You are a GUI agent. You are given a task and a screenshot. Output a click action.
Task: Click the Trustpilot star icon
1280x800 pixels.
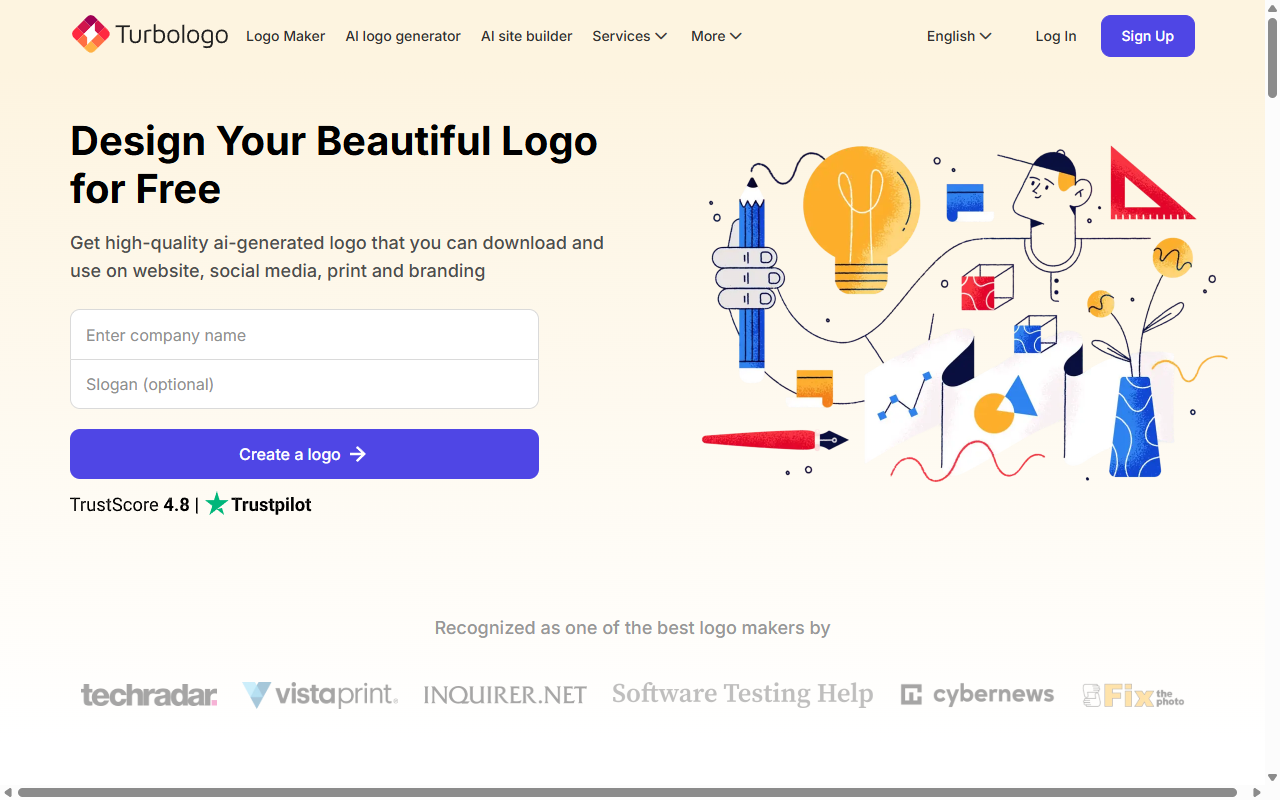point(217,504)
